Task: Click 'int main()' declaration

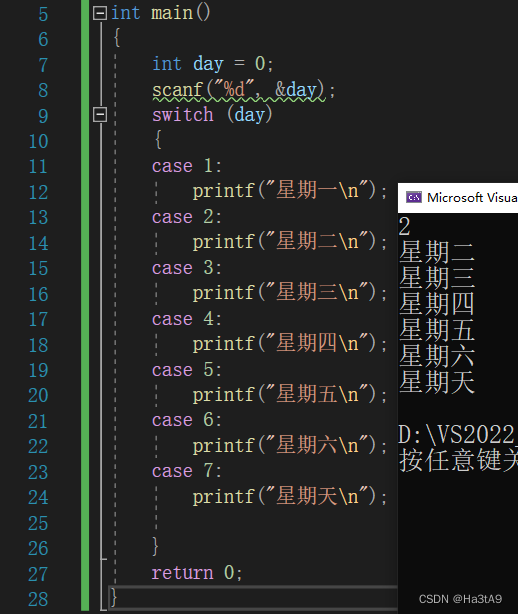Action: tap(161, 13)
